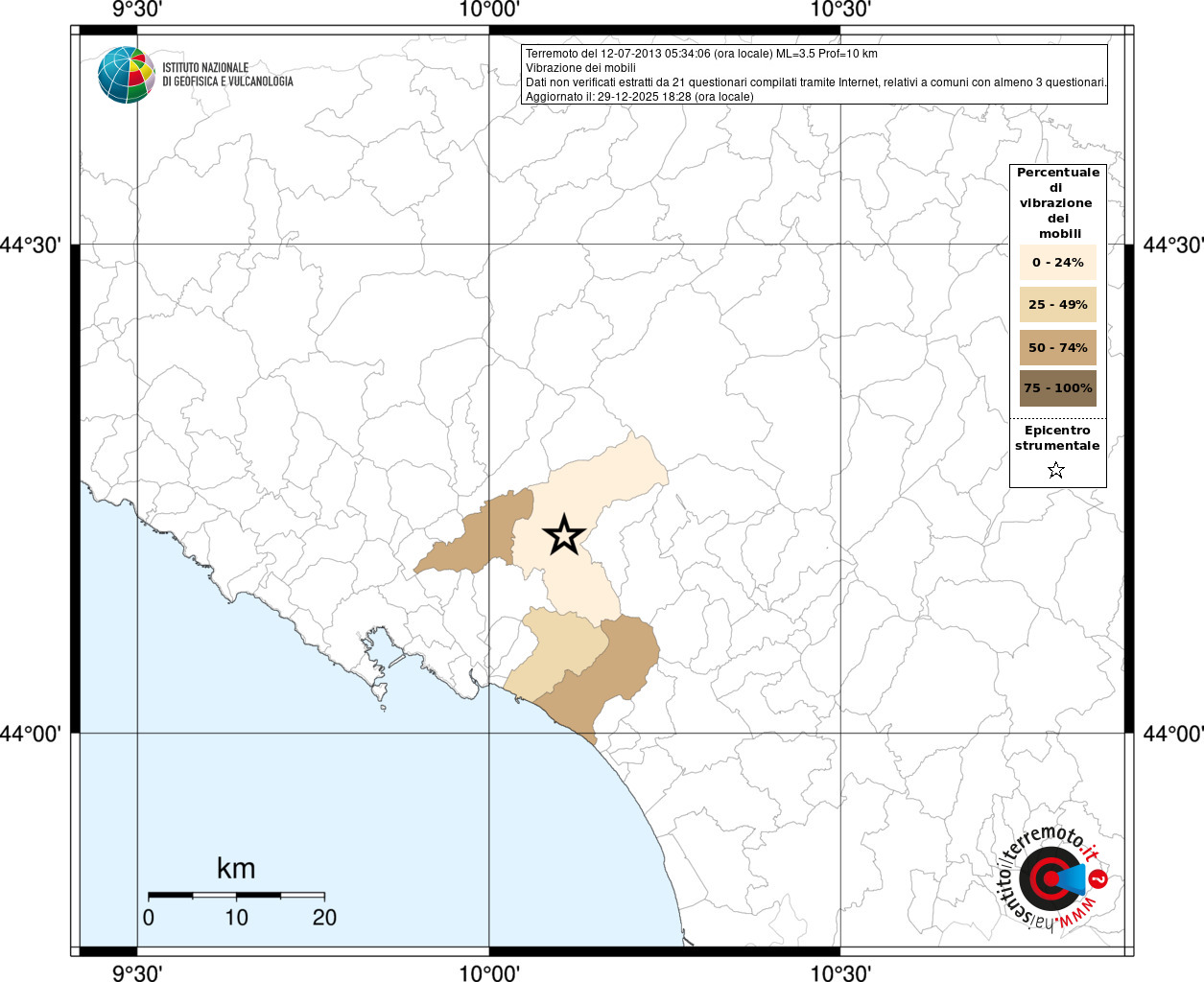1204x982 pixels.
Task: Click the 'Percentuale di vibrazione dei mobili' legend heading
Action: 1057,202
